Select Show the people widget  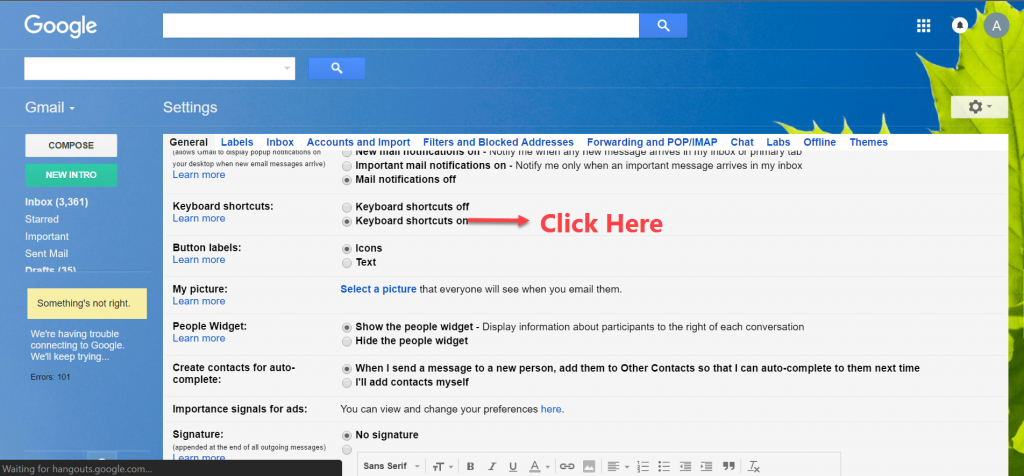(x=347, y=327)
